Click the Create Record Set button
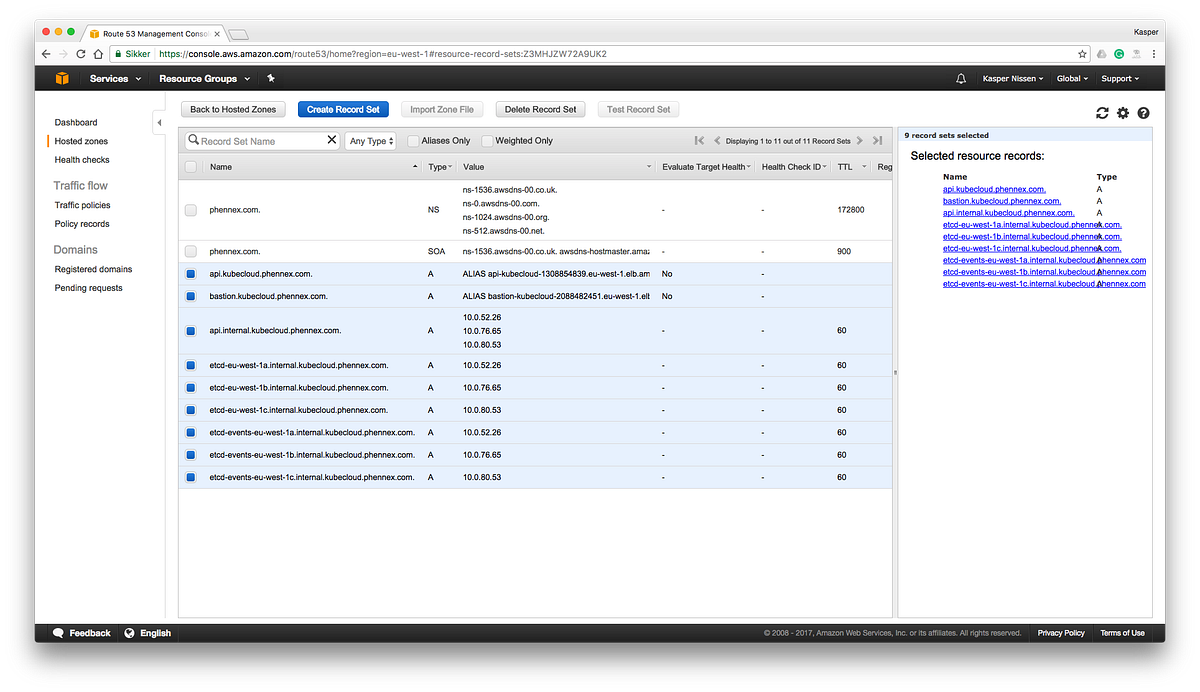This screenshot has height=692, width=1200. [x=343, y=109]
